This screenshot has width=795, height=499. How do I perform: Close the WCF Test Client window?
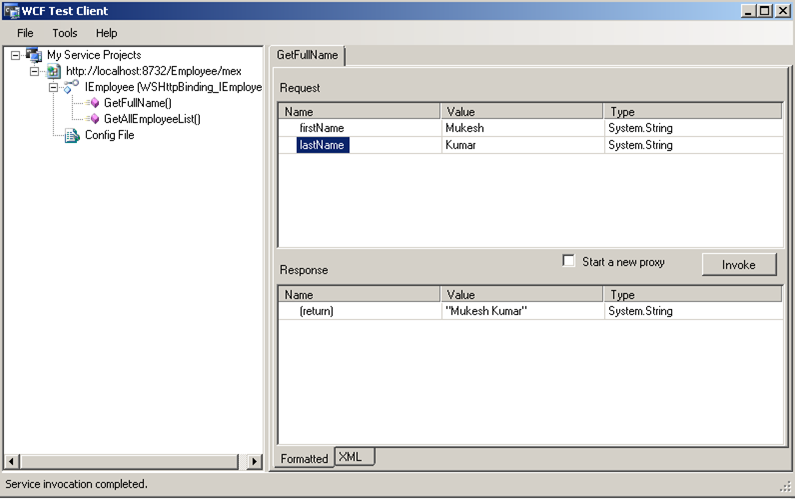pyautogui.click(x=783, y=11)
